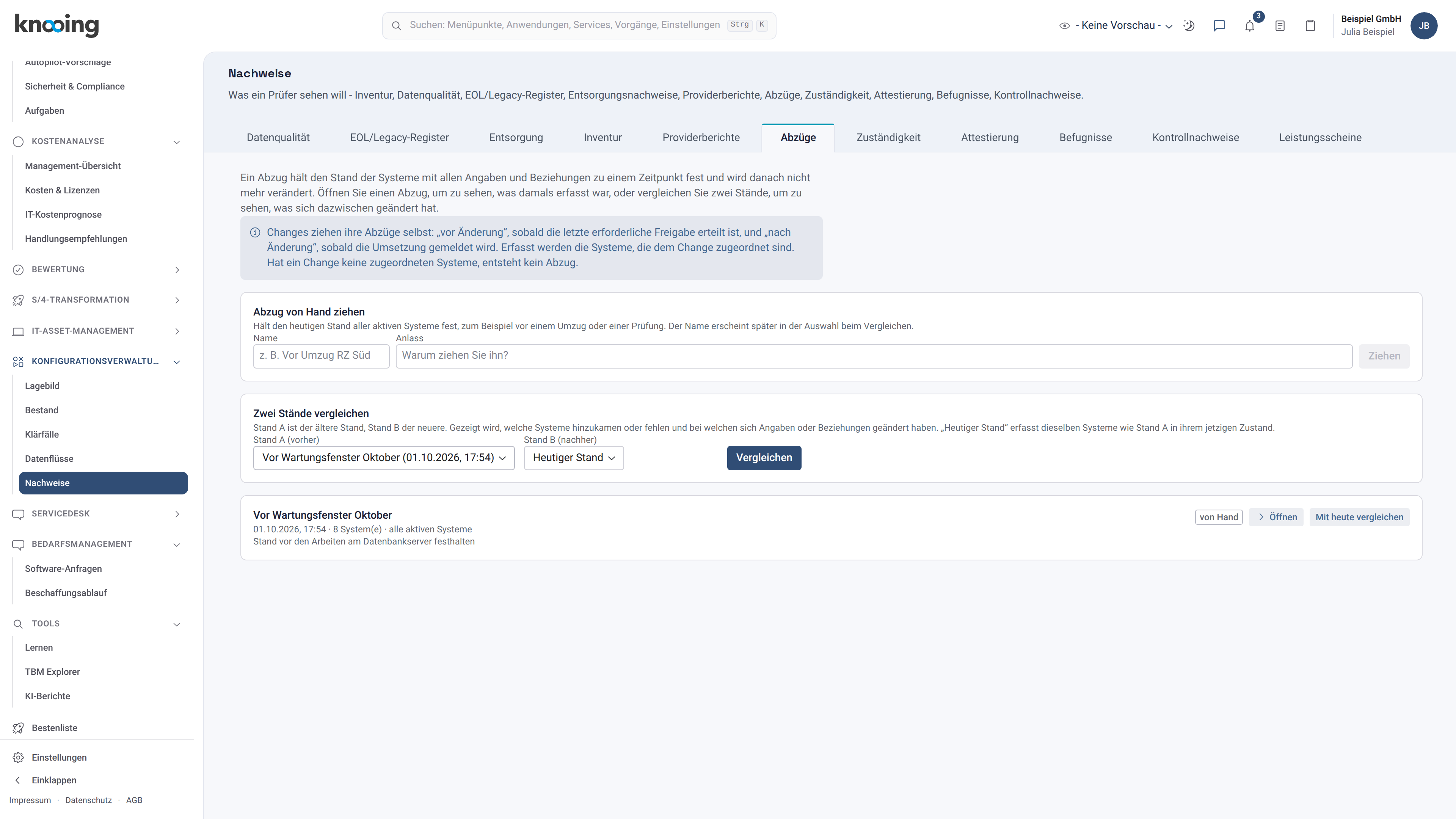Click the Bewertung checkmark icon
This screenshot has height=819, width=1456.
point(18,270)
